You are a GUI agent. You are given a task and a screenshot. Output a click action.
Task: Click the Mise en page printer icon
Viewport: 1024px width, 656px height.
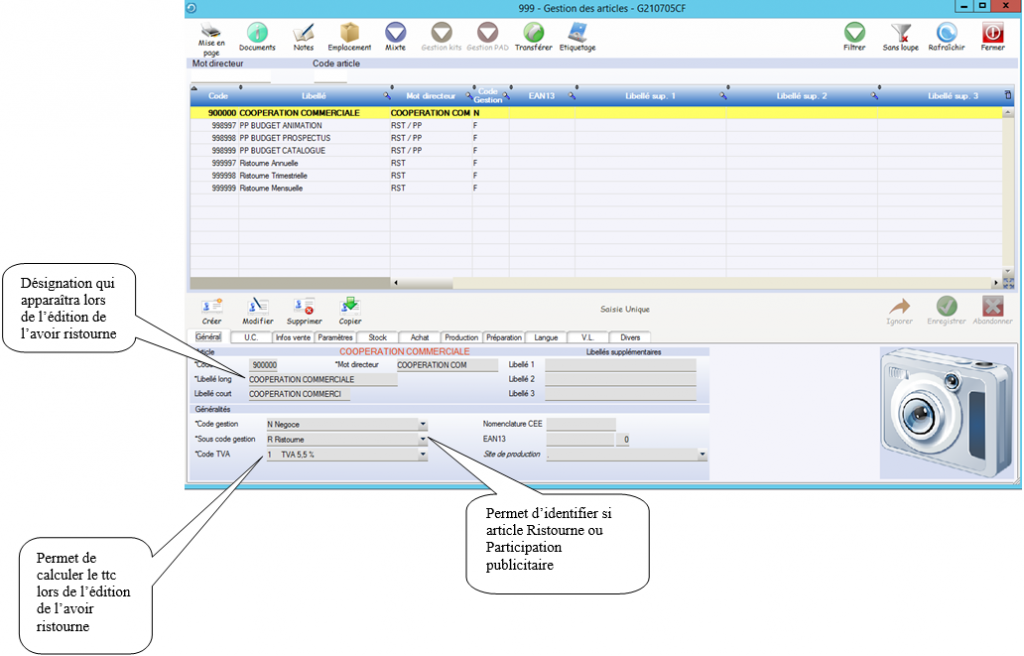pos(209,32)
